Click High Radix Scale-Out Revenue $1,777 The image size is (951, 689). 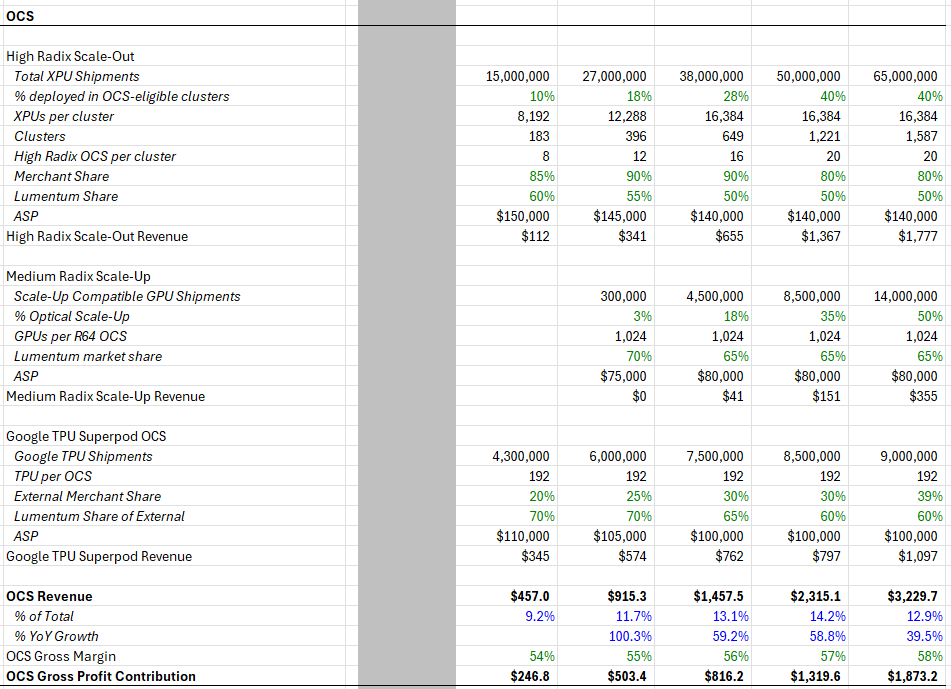[x=918, y=237]
